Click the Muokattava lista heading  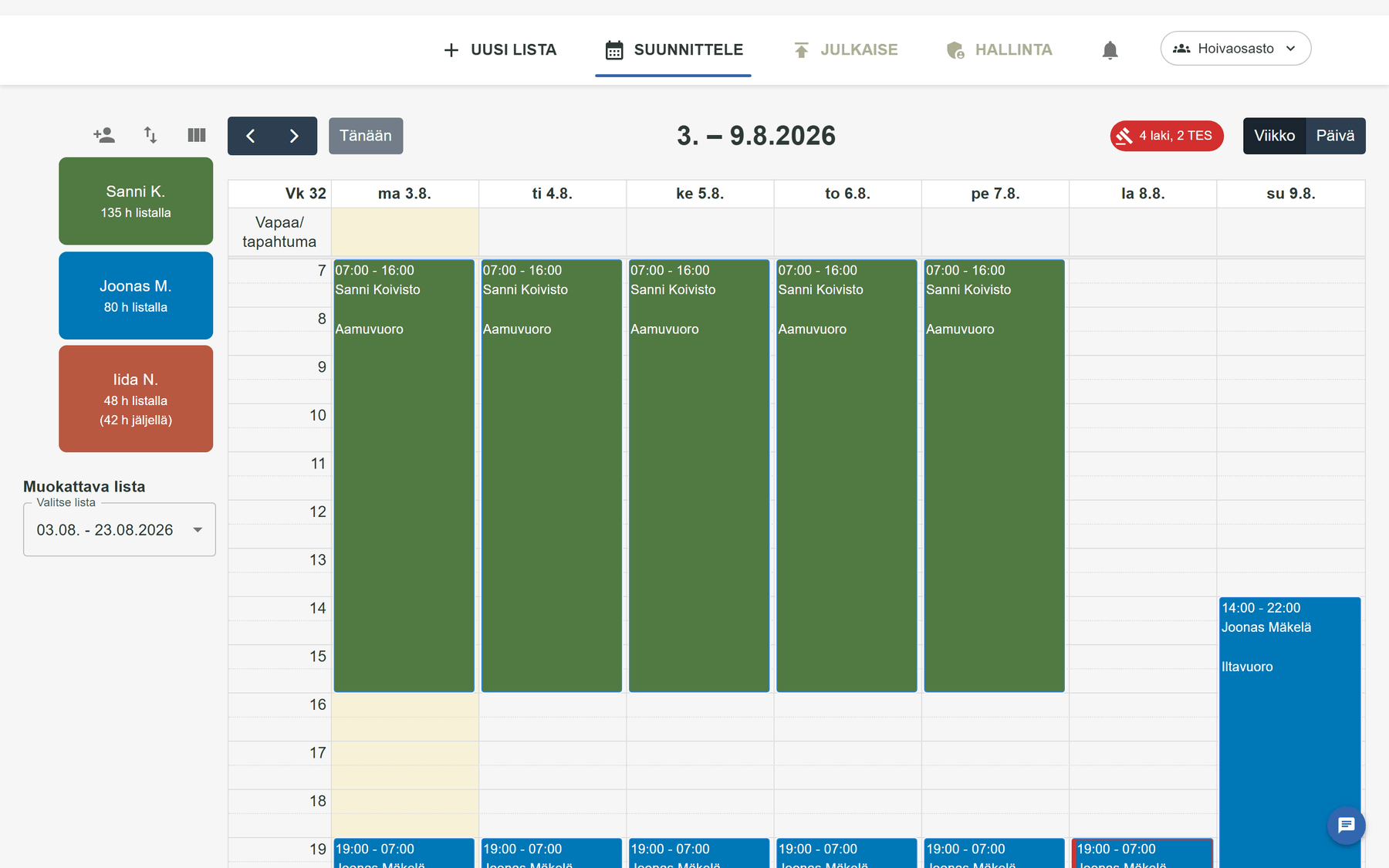(x=84, y=487)
